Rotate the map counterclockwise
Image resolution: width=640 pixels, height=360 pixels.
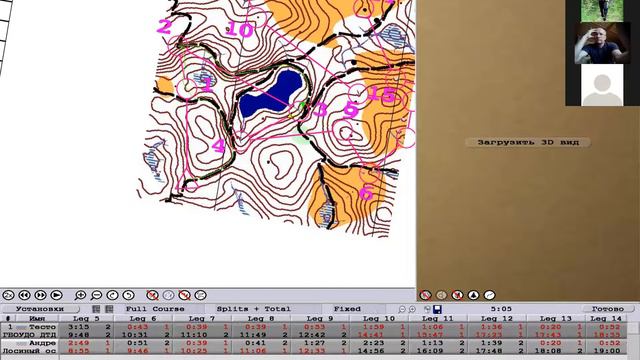128,295
